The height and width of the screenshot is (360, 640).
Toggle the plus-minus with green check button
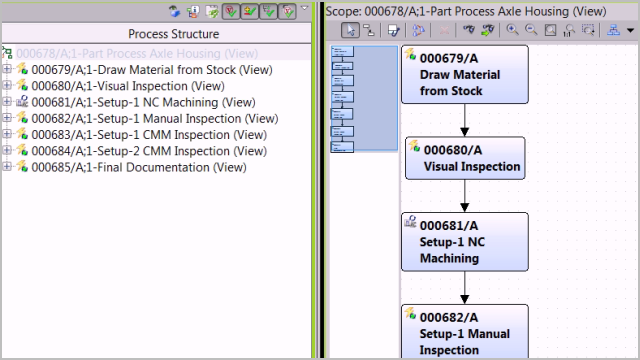click(249, 11)
